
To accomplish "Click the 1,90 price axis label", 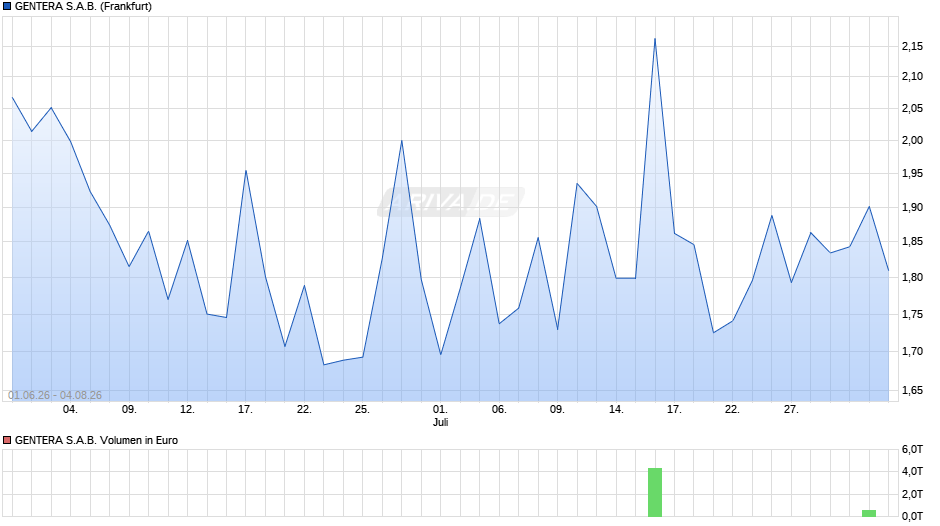I will click(x=912, y=208).
